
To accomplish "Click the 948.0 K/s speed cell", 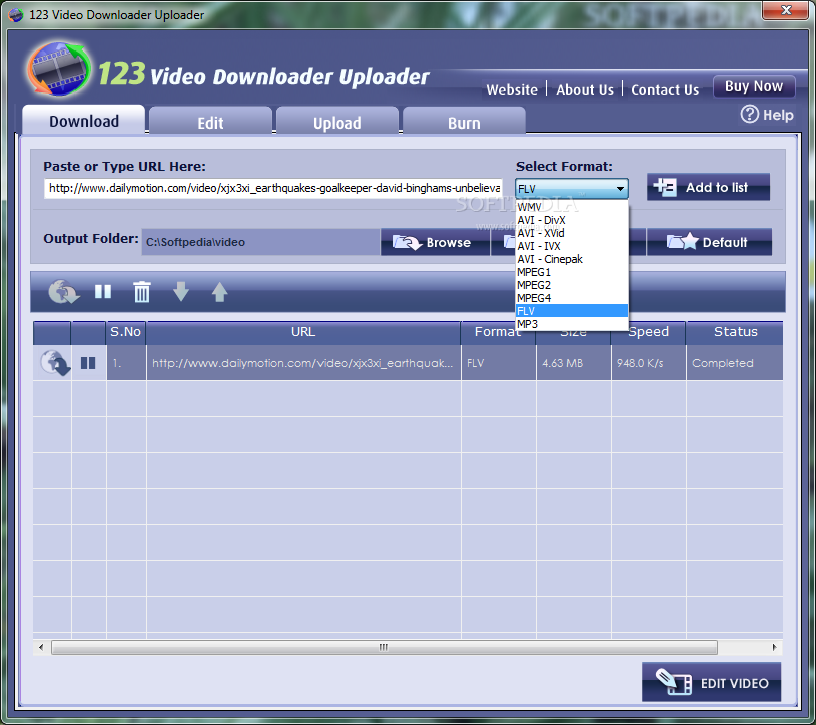I will coord(648,363).
